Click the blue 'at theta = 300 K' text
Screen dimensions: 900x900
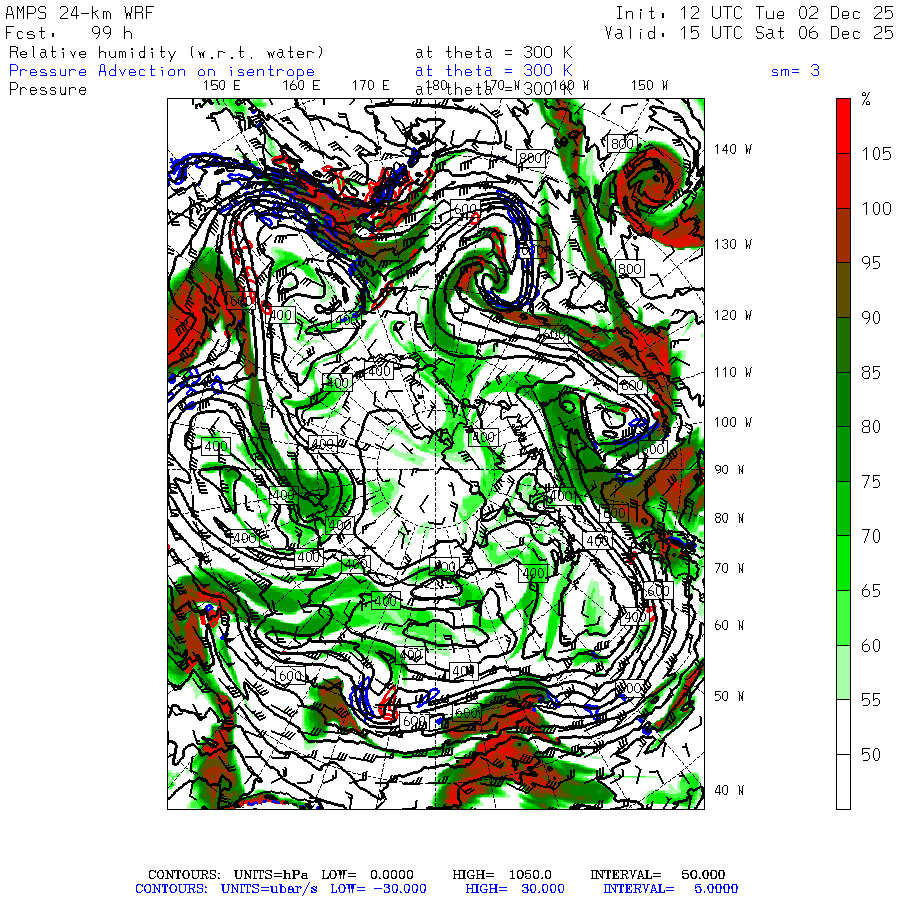[494, 71]
